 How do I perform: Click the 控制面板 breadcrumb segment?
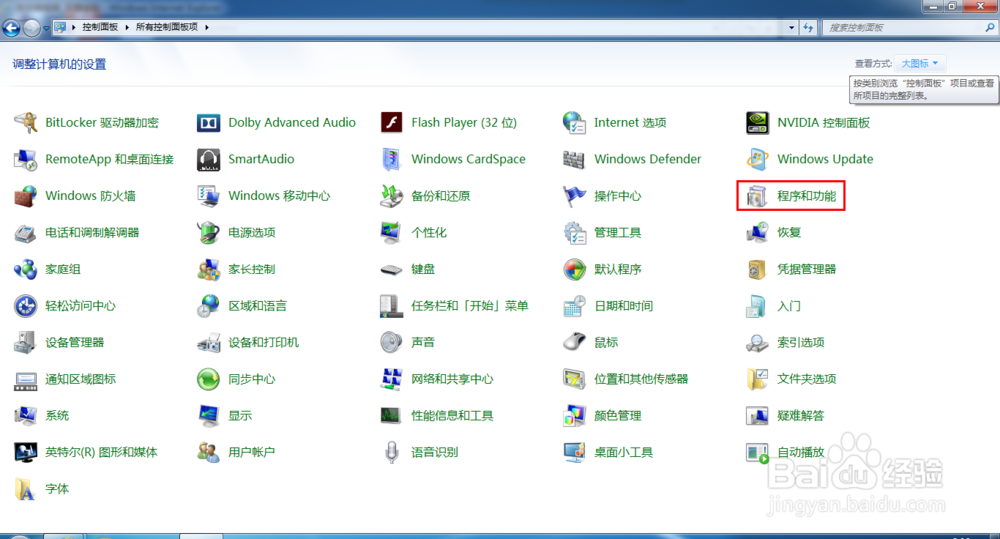pyautogui.click(x=100, y=27)
